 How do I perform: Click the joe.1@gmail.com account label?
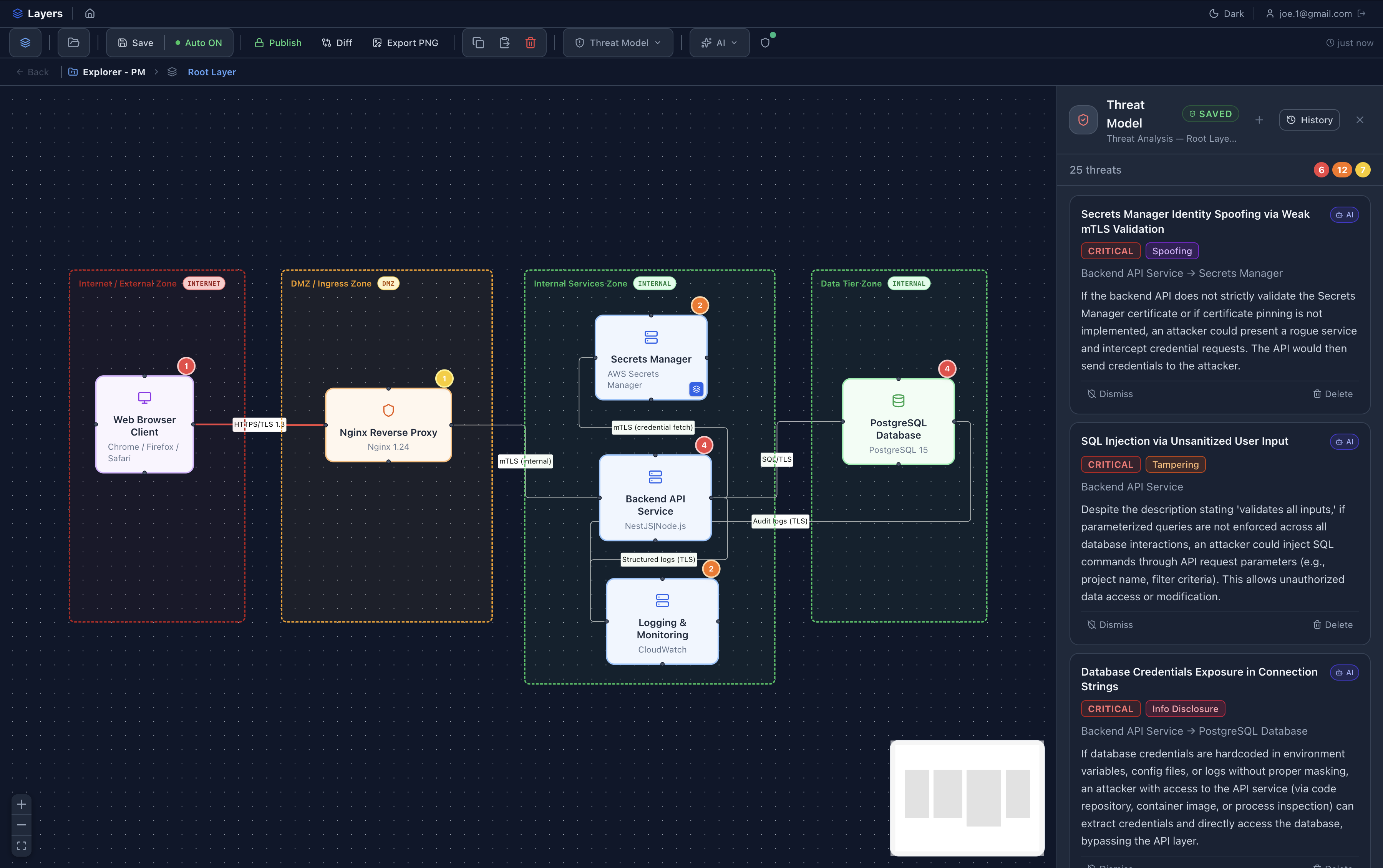1315,13
